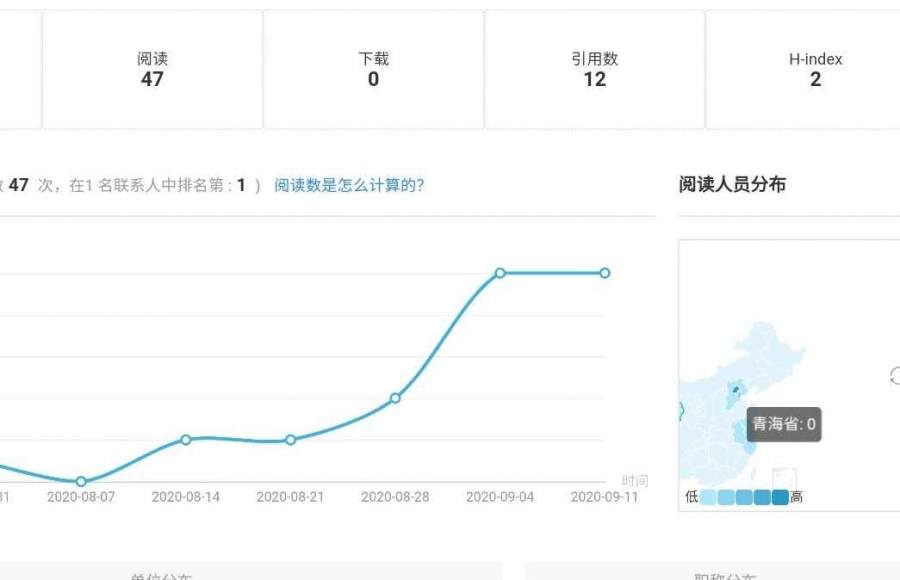Select the 2020-08-28 chart data point
900x580 pixels.
point(395,398)
